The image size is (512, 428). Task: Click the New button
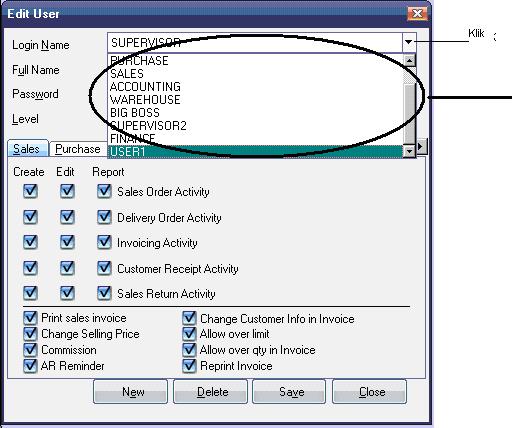(x=131, y=392)
